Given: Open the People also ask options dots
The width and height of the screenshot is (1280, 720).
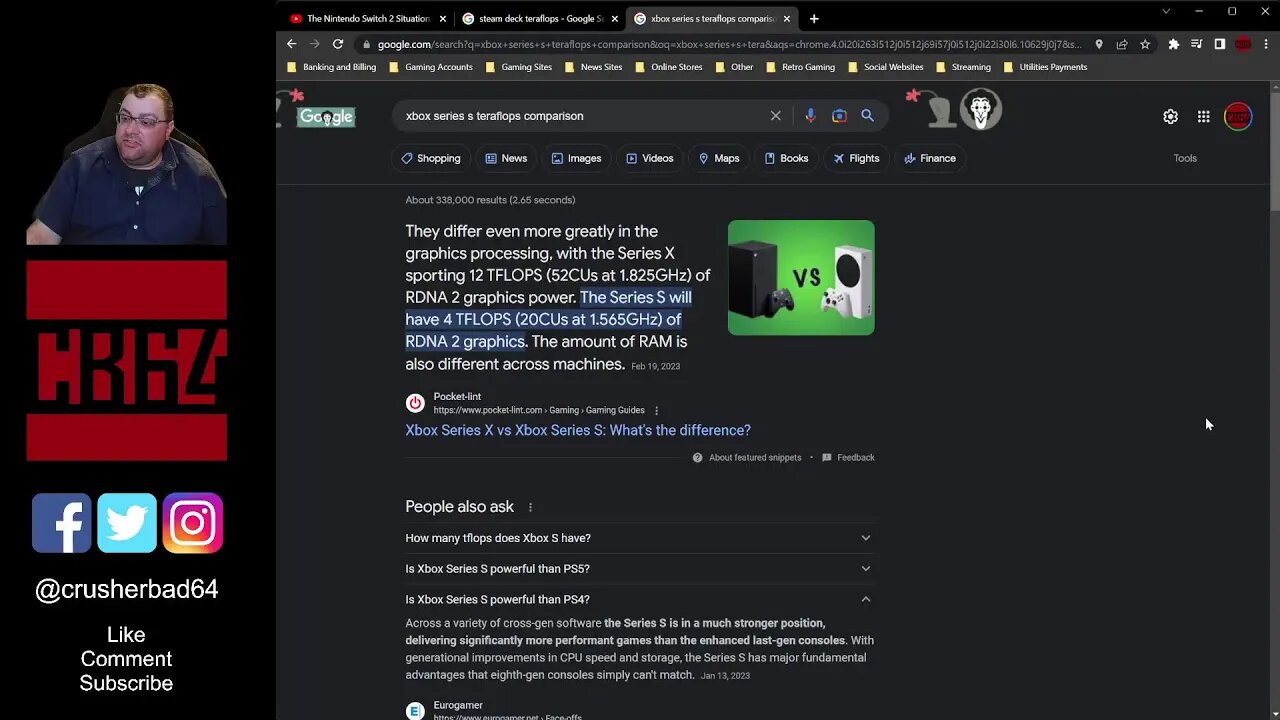Looking at the screenshot, I should 530,507.
